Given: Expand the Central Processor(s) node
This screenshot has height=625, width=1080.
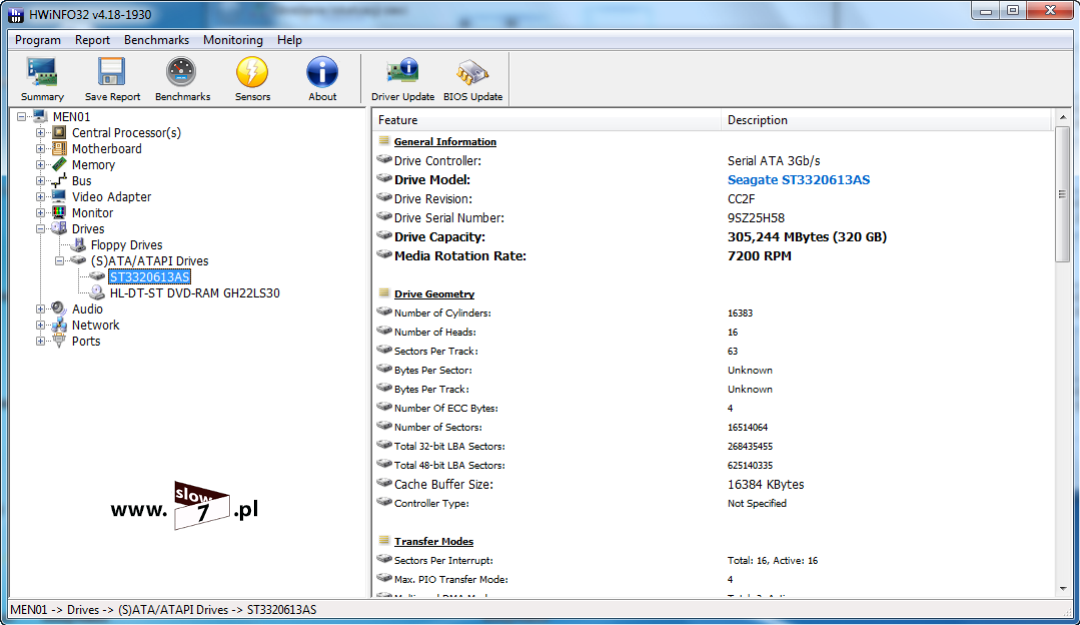Looking at the screenshot, I should click(x=41, y=132).
